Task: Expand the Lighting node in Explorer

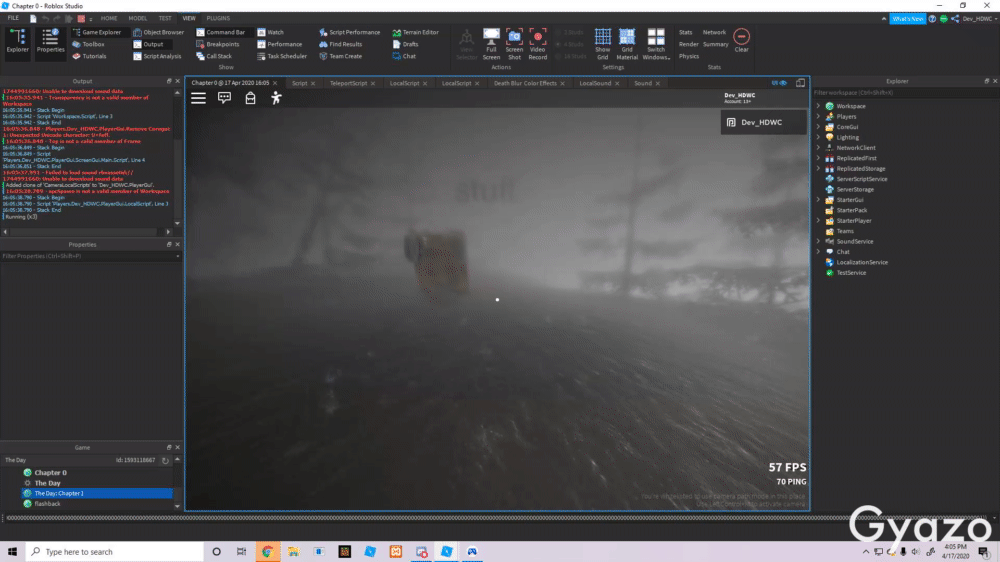Action: [818, 137]
